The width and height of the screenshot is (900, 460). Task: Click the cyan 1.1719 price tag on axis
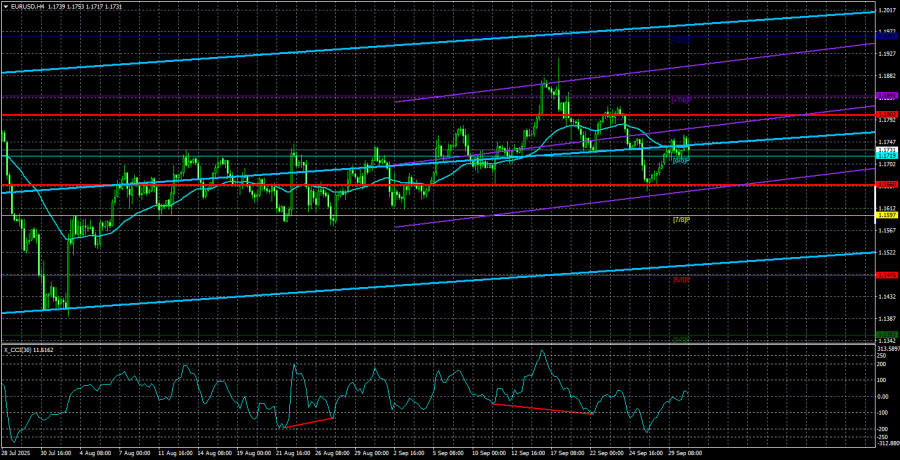point(886,156)
